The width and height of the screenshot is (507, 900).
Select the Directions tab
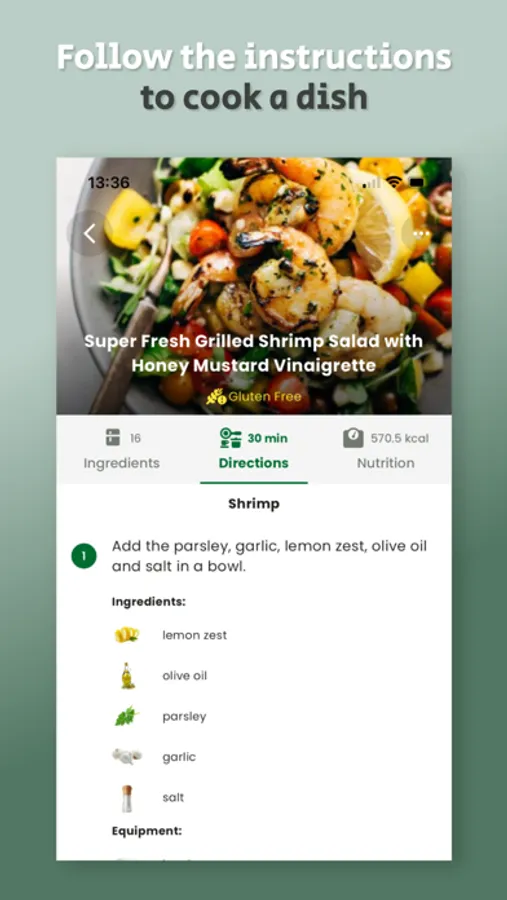click(x=254, y=449)
